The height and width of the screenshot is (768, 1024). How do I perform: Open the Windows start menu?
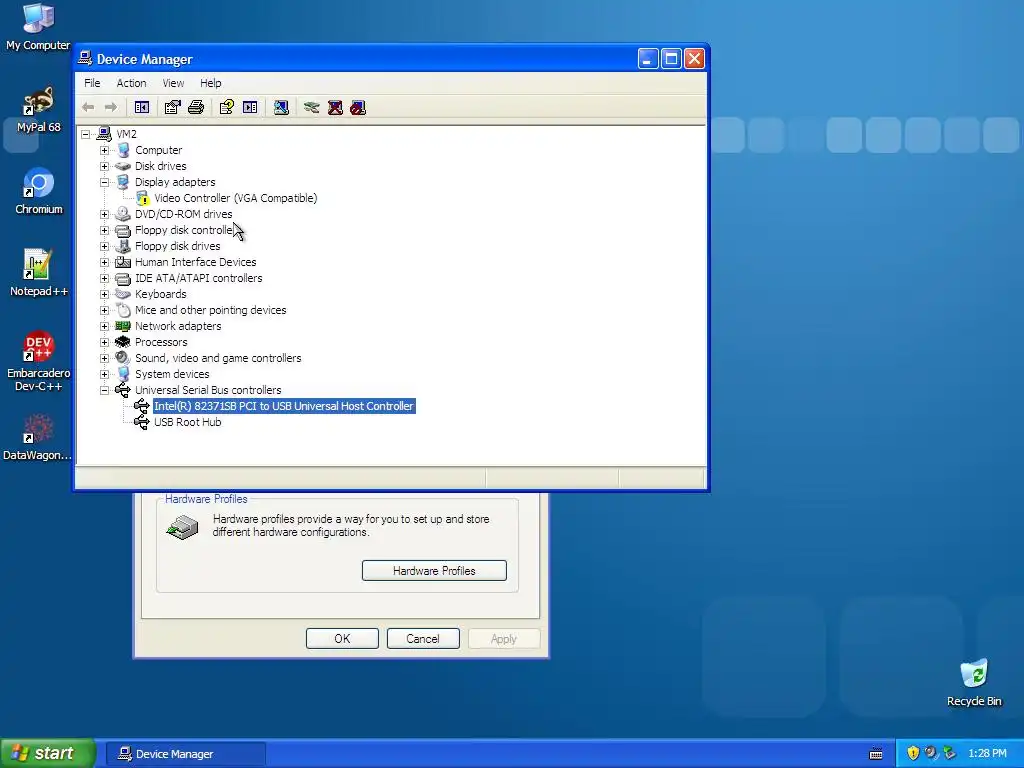[48, 754]
